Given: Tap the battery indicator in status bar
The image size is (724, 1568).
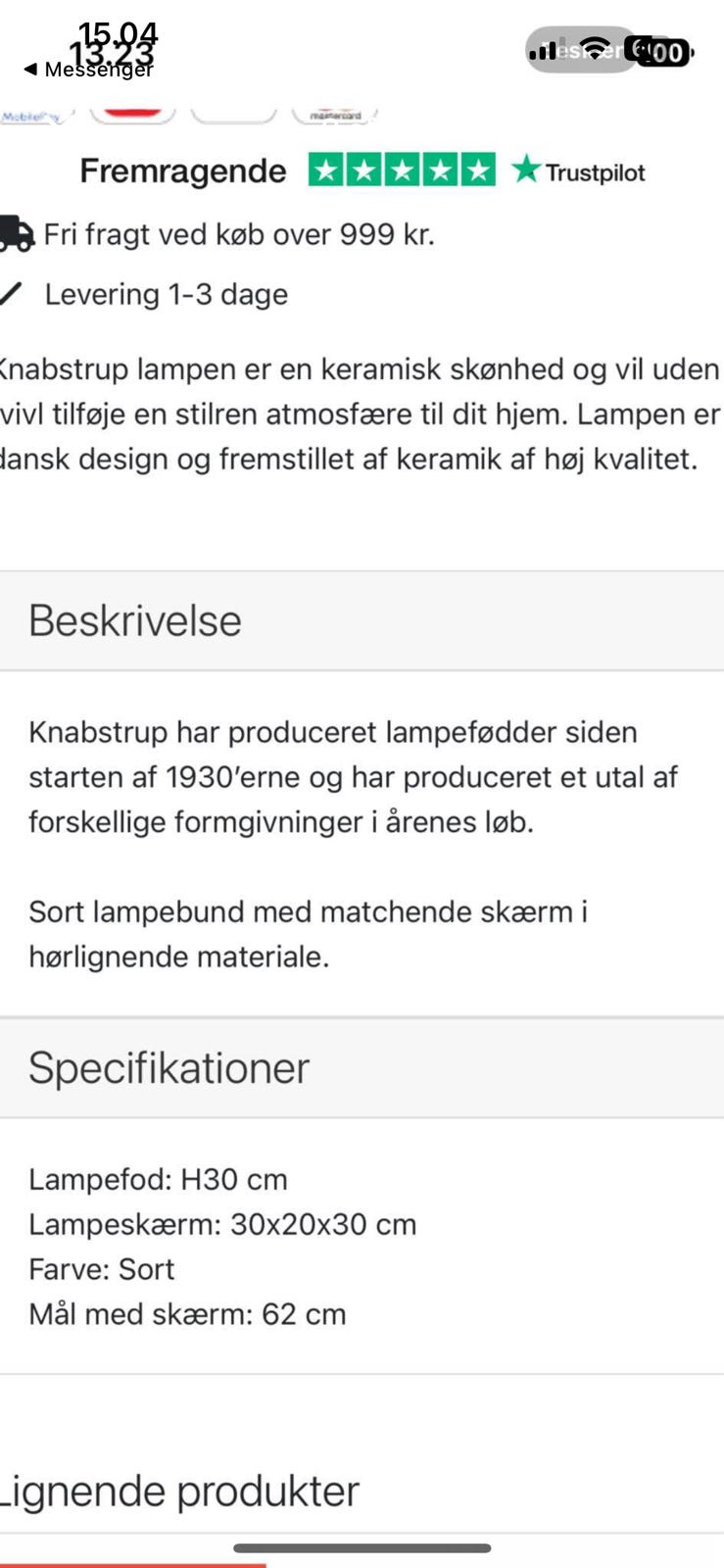Looking at the screenshot, I should [x=664, y=51].
